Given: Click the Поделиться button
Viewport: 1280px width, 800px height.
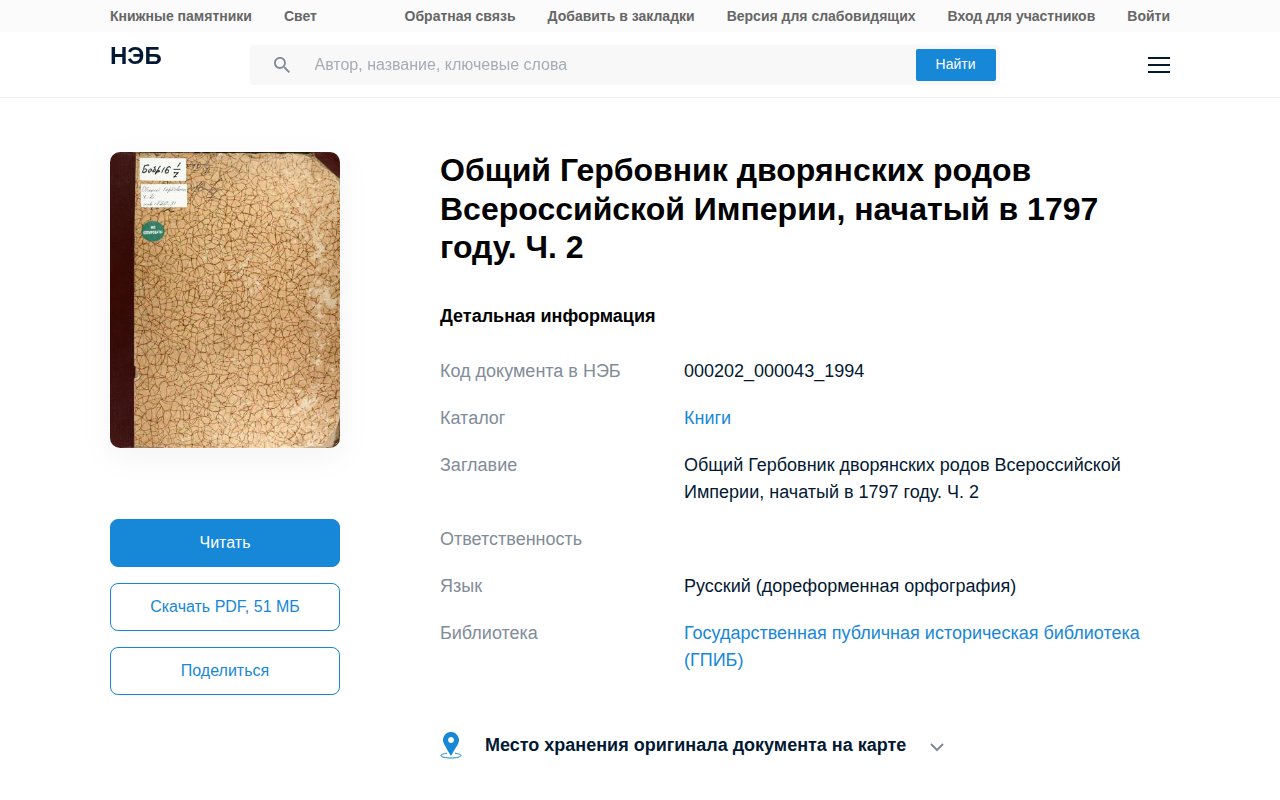Looking at the screenshot, I should click(225, 671).
